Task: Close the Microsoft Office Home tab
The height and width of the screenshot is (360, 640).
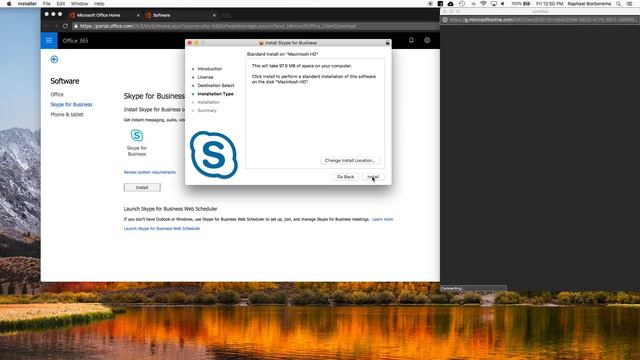Action: [x=138, y=15]
